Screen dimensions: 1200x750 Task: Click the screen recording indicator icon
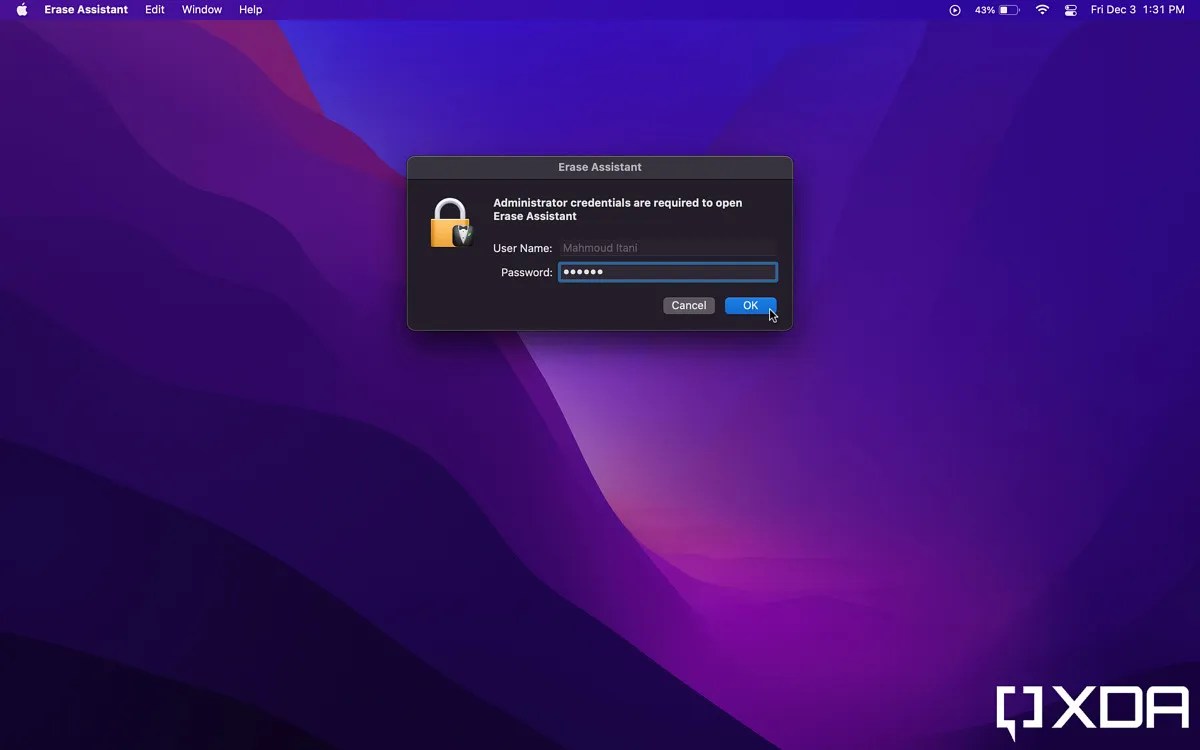tap(953, 10)
